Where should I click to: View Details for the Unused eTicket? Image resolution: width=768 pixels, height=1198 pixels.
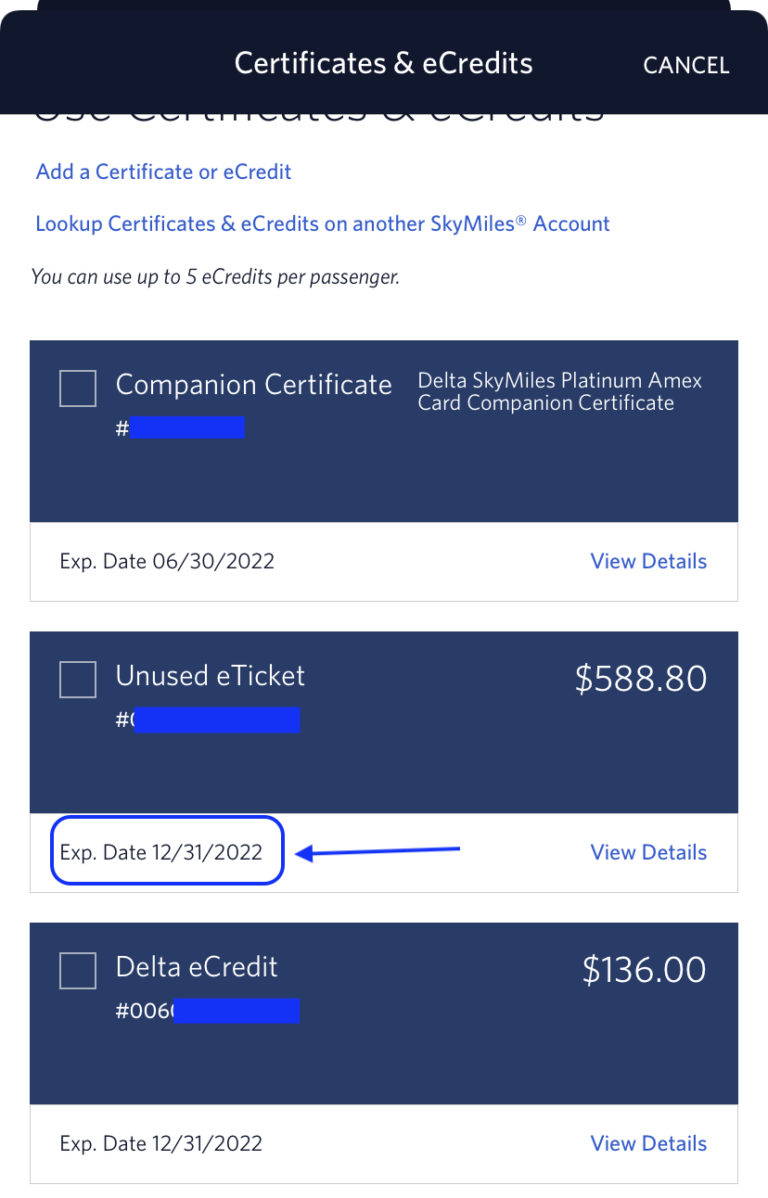[648, 852]
